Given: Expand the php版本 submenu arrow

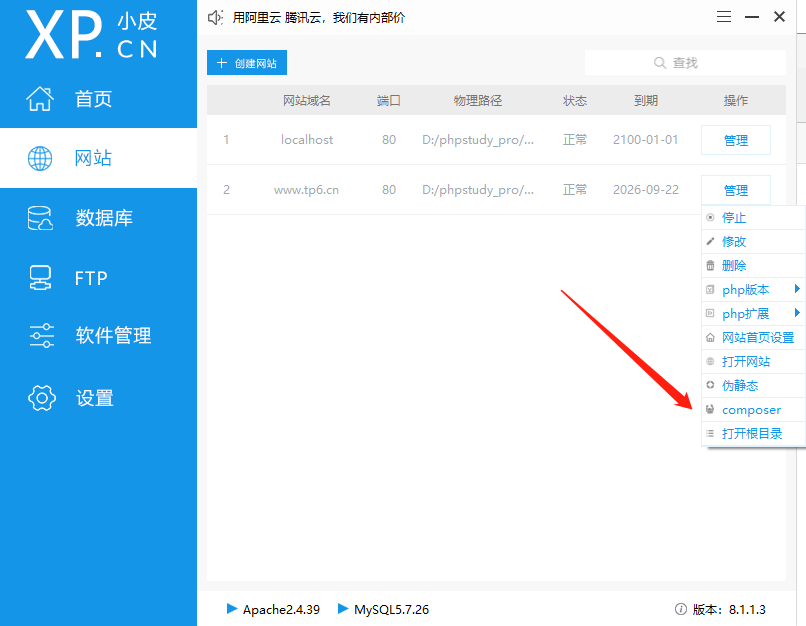Looking at the screenshot, I should (x=797, y=289).
